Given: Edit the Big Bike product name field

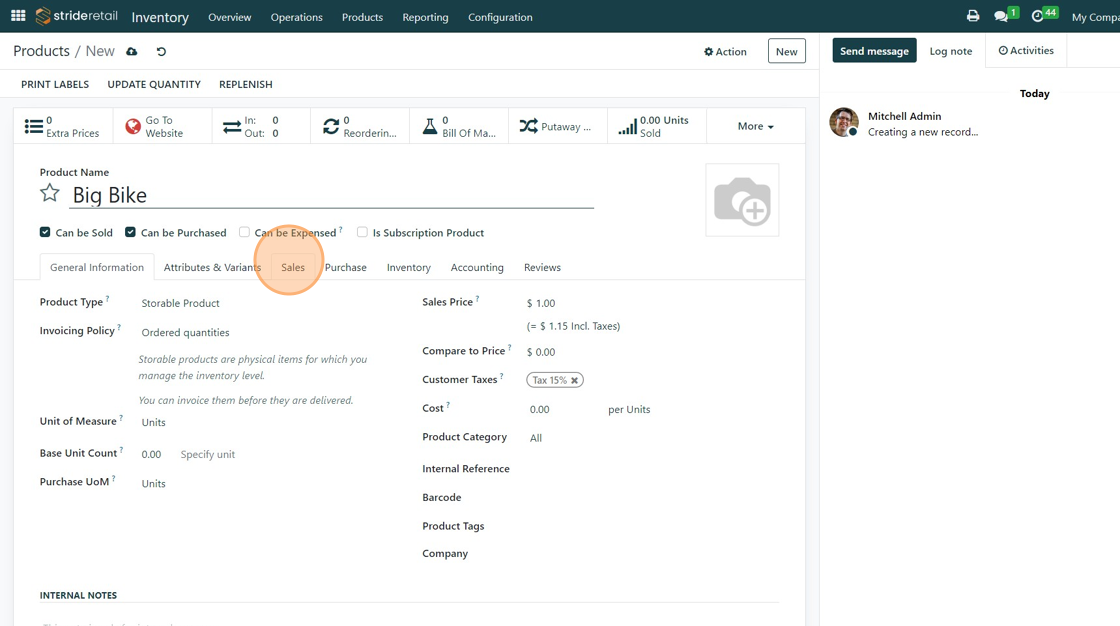Looking at the screenshot, I should [331, 195].
